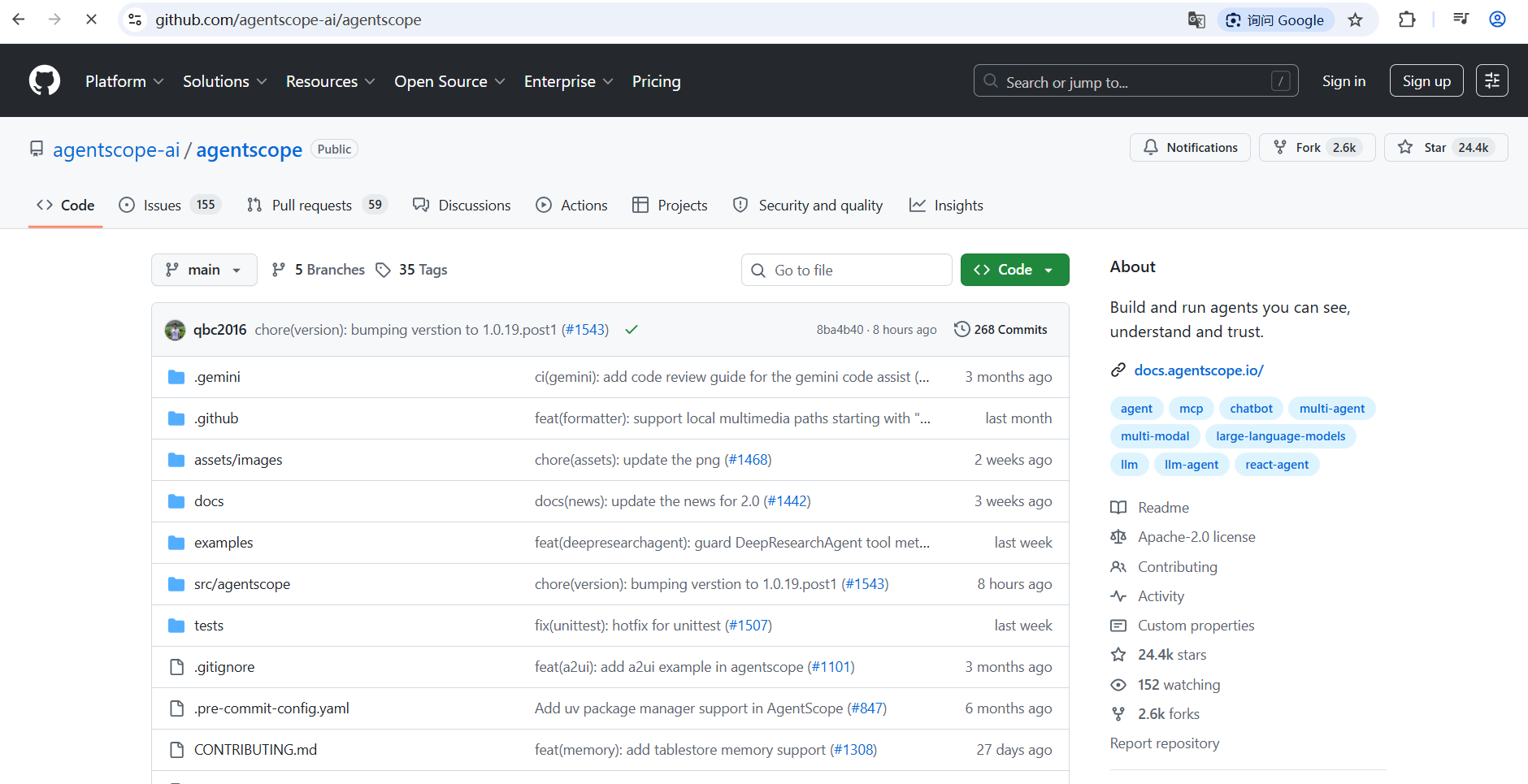The height and width of the screenshot is (784, 1528).
Task: Click the Sign up button
Action: 1426,81
